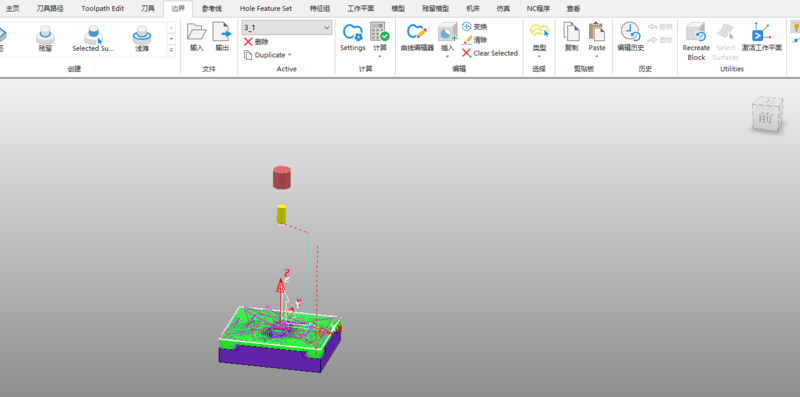This screenshot has height=397, width=800.
Task: Create a Selected Surface boundary
Action: pyautogui.click(x=93, y=39)
